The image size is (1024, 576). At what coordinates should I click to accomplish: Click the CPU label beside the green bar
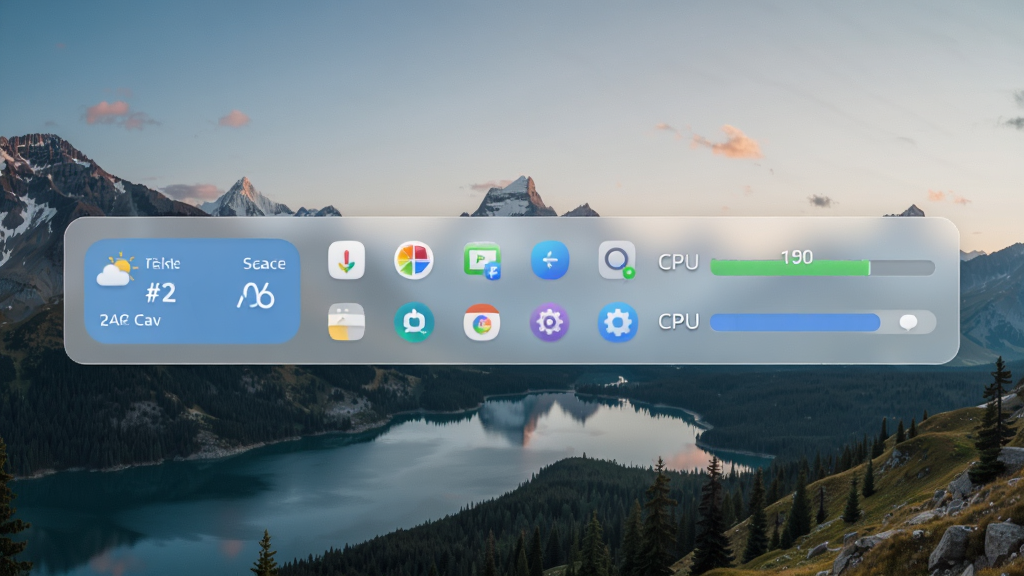point(678,262)
